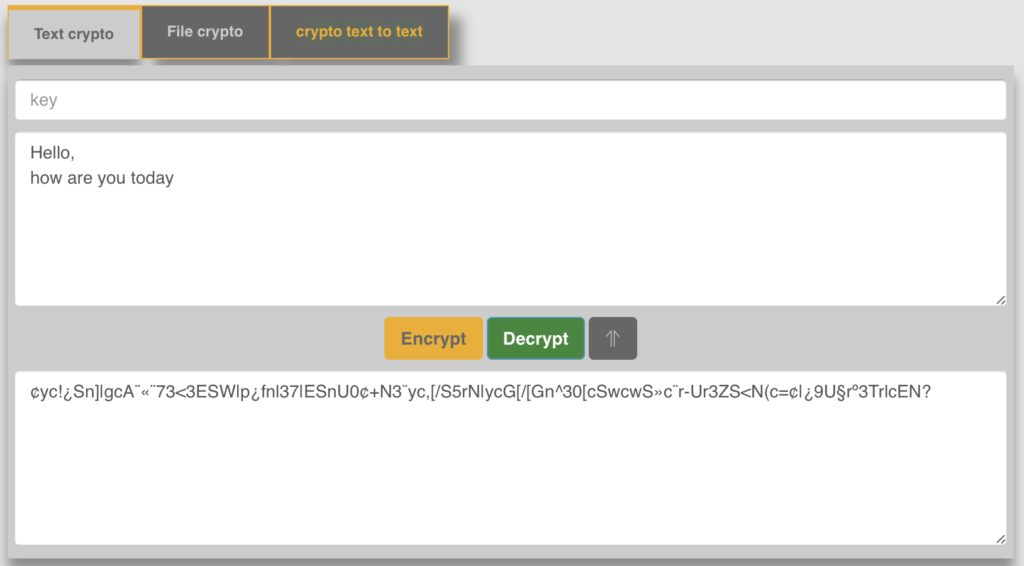The image size is (1024, 566).
Task: Click the word "how" in the message
Action: point(46,179)
